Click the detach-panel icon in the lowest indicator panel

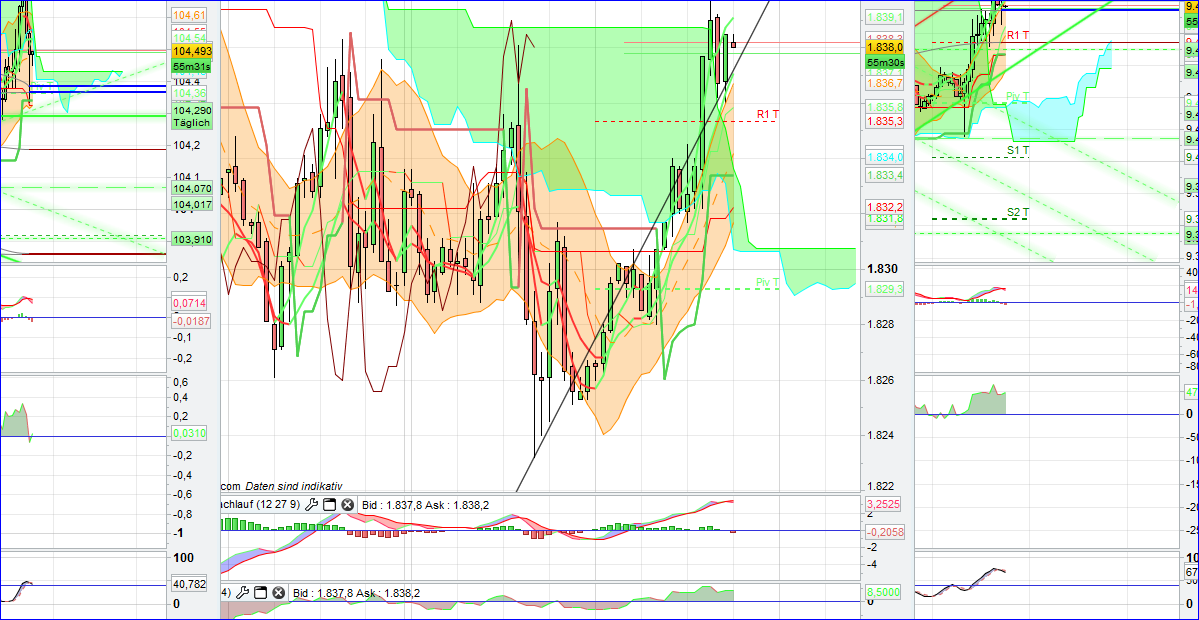(x=260, y=592)
